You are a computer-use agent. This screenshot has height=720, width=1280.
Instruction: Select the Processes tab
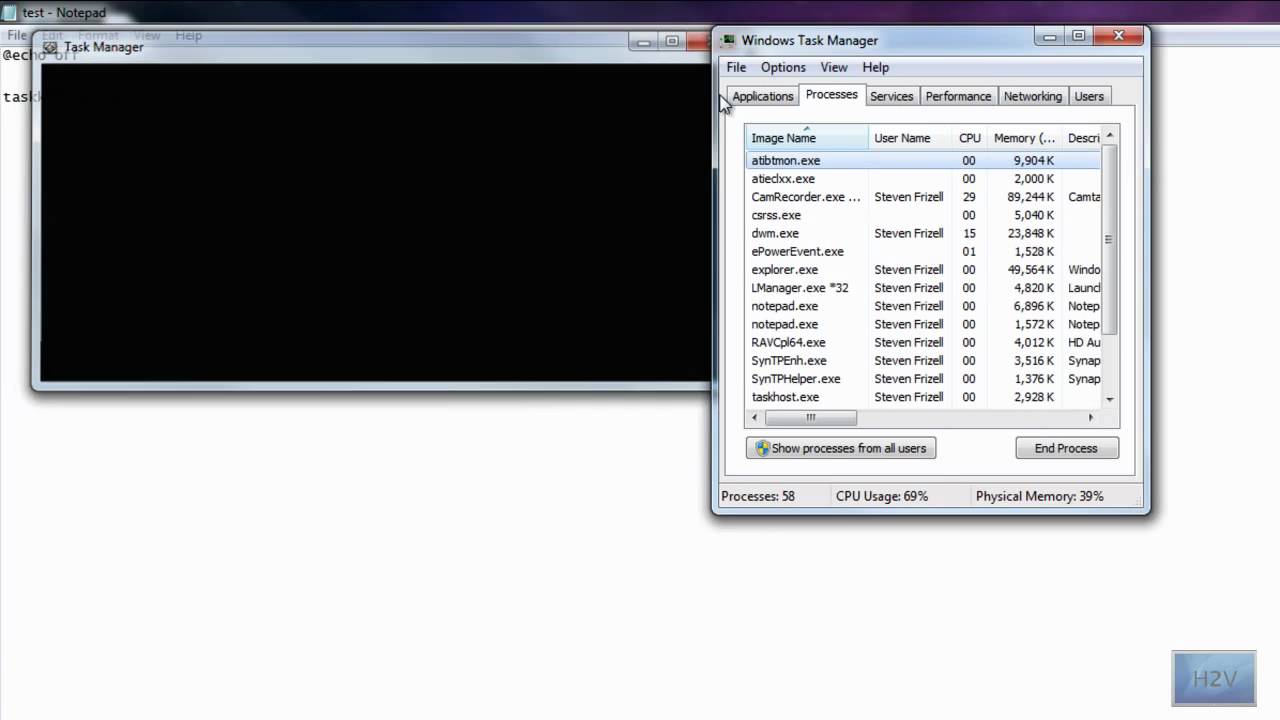click(832, 94)
